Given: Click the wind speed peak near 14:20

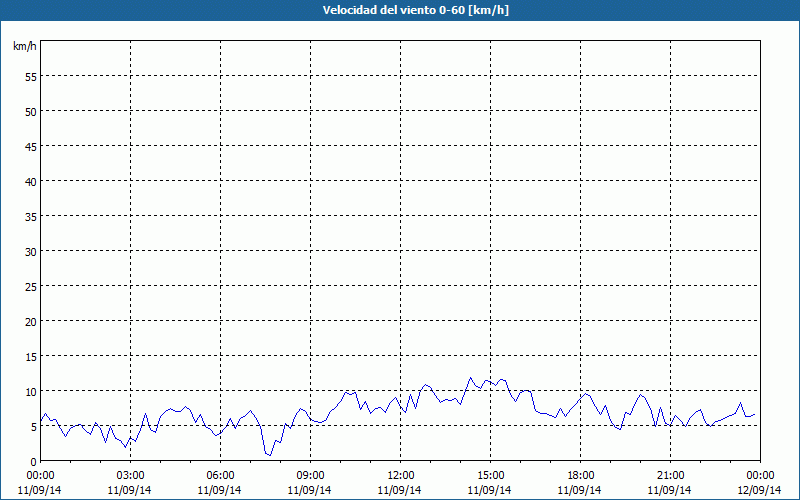Looking at the screenshot, I should point(470,378).
